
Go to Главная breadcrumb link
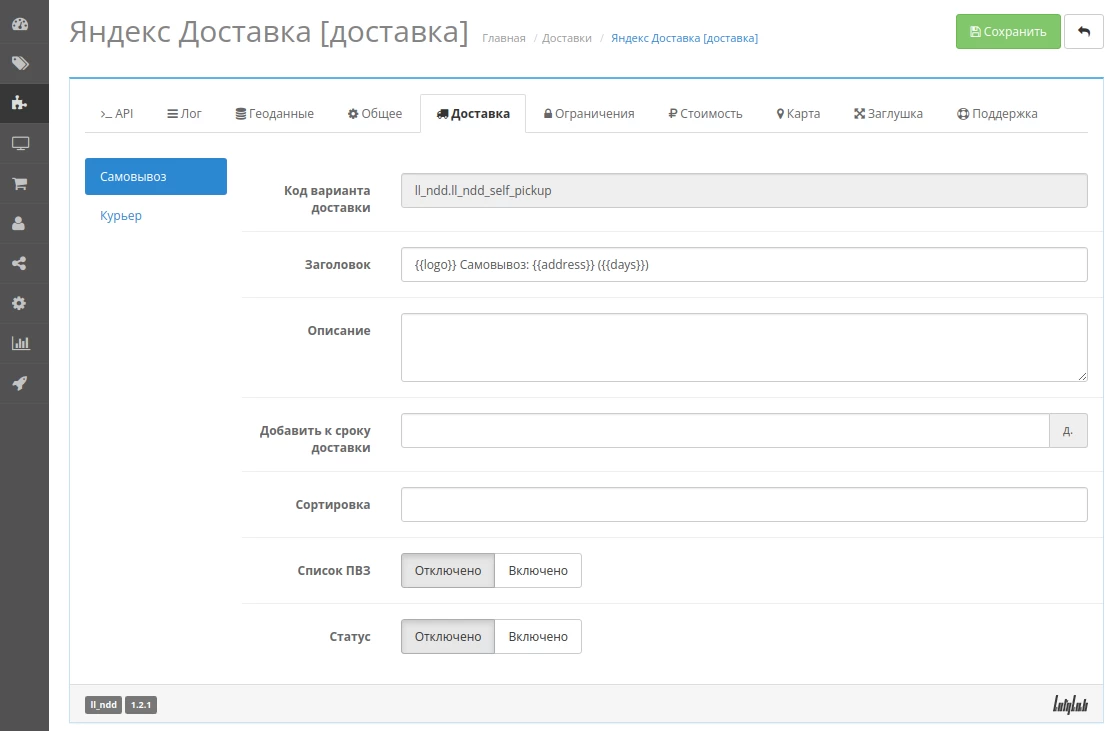(504, 38)
